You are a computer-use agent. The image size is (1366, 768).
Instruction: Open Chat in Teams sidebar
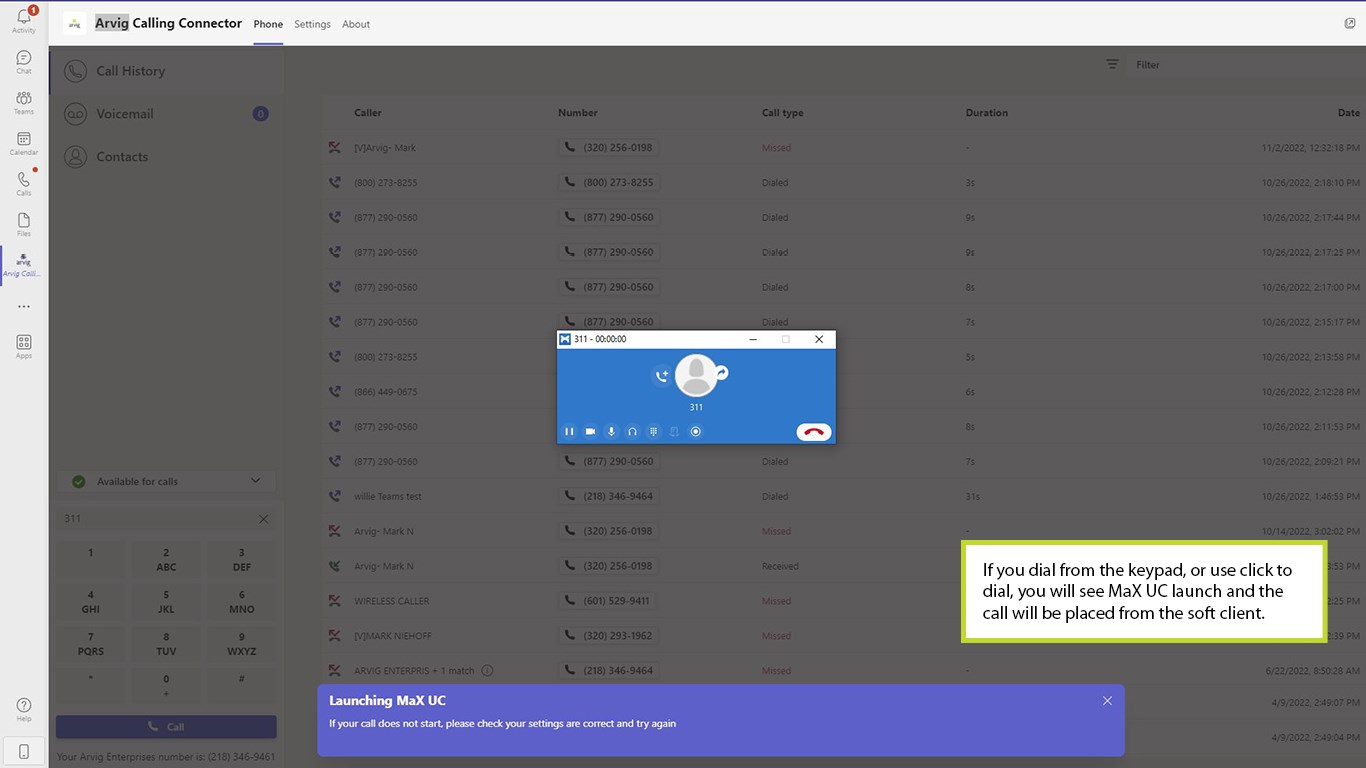click(x=24, y=62)
